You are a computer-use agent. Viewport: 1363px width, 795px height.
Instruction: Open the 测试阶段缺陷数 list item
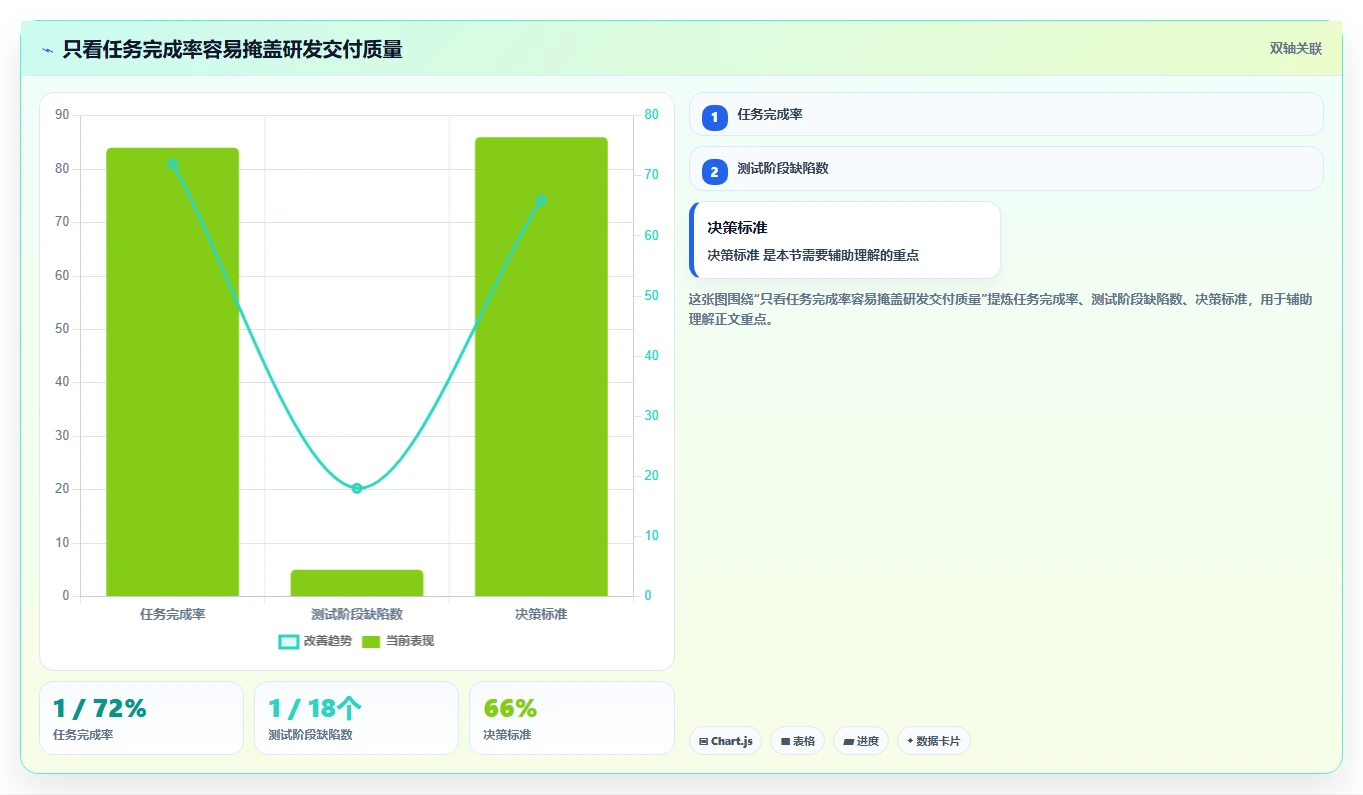tap(1006, 168)
